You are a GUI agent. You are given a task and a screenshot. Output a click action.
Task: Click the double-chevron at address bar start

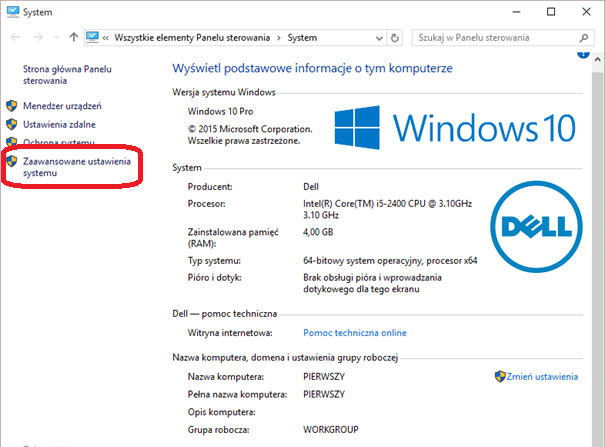tap(106, 38)
